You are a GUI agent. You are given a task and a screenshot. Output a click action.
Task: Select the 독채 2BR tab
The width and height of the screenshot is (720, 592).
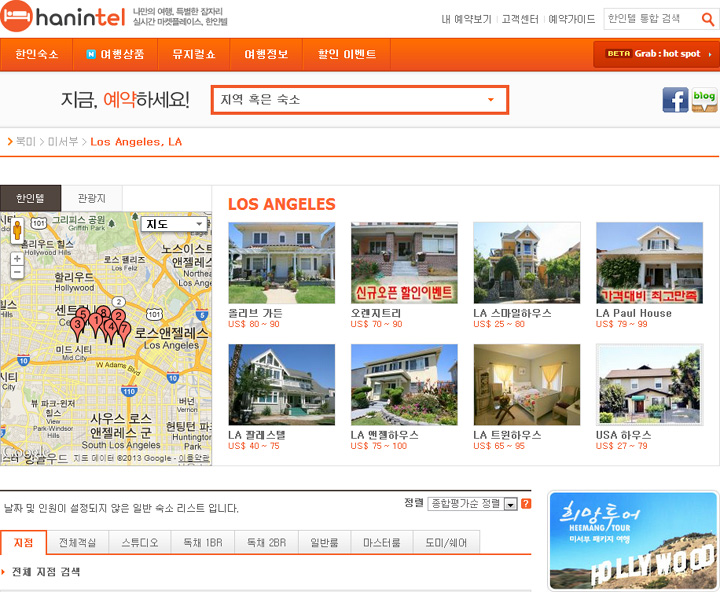(x=266, y=543)
